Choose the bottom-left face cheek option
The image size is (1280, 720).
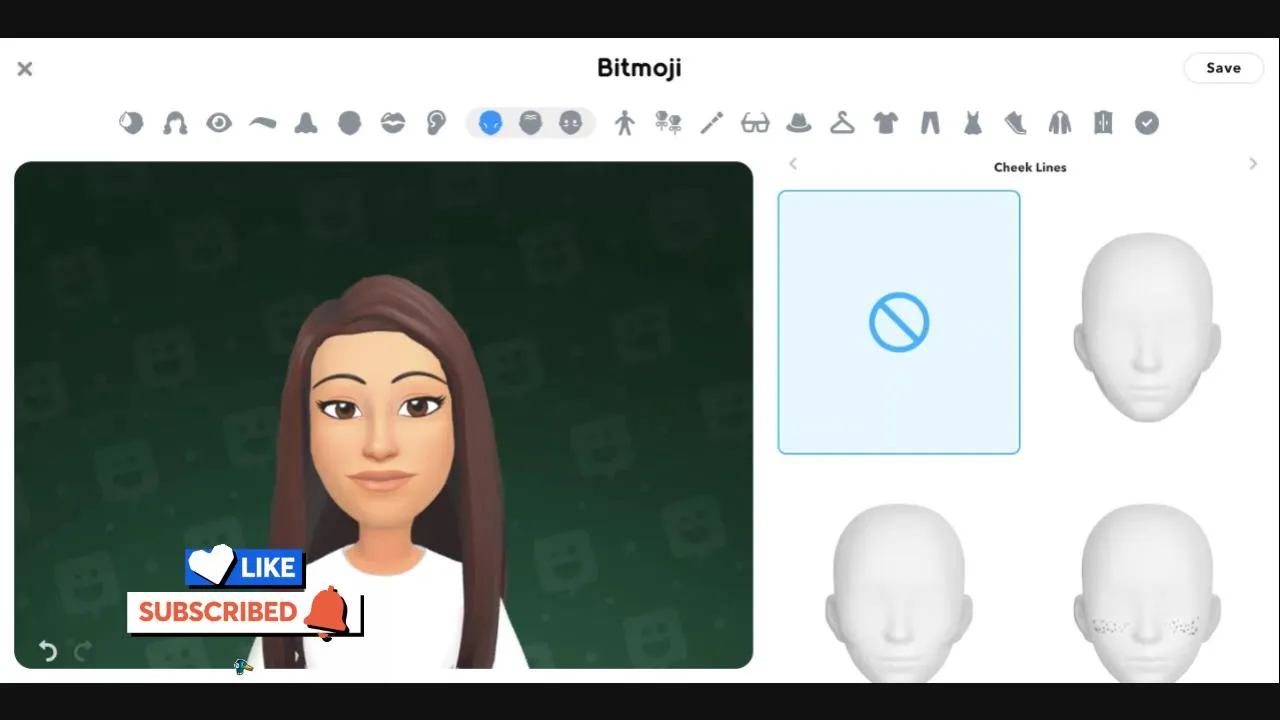tap(899, 592)
